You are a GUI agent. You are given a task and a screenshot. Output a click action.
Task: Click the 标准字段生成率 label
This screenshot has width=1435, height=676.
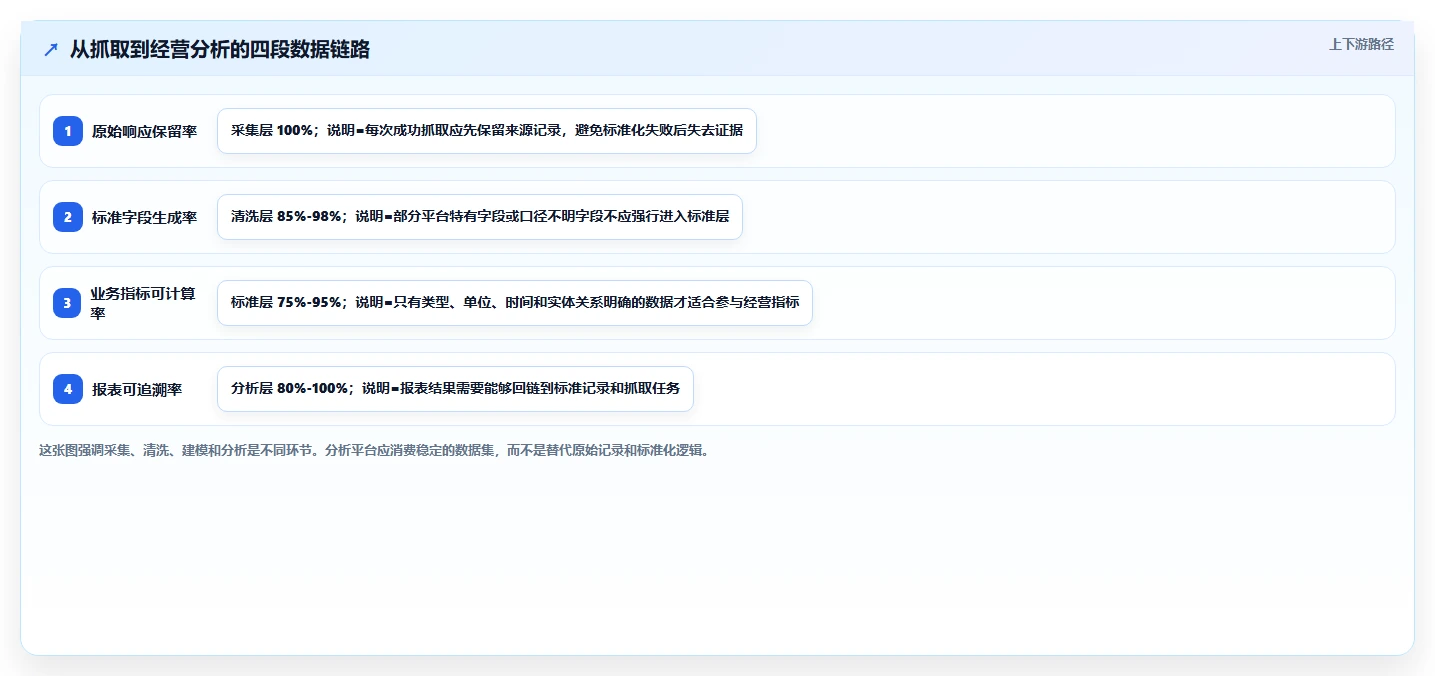tap(144, 217)
